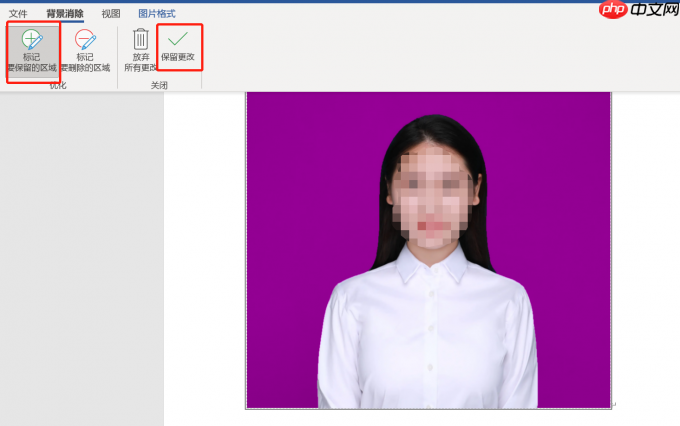The width and height of the screenshot is (680, 426).
Task: Discard all changes via trash icon (放弃所有更改)
Action: (x=141, y=51)
